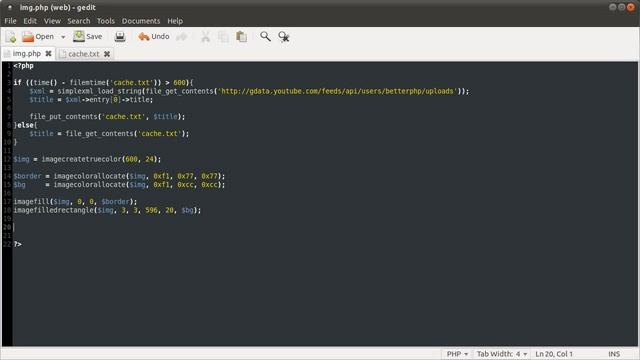Close the cache.txt tab
The image size is (640, 360).
click(x=107, y=54)
